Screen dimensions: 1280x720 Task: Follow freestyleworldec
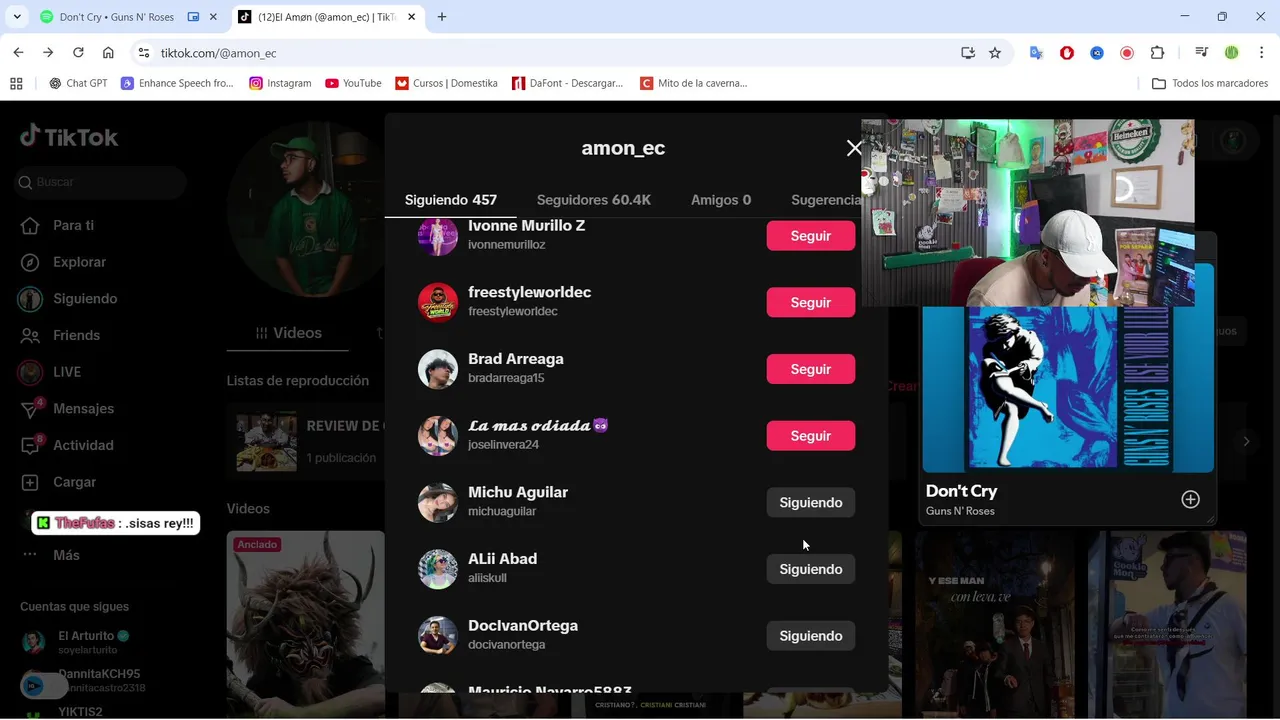(811, 302)
